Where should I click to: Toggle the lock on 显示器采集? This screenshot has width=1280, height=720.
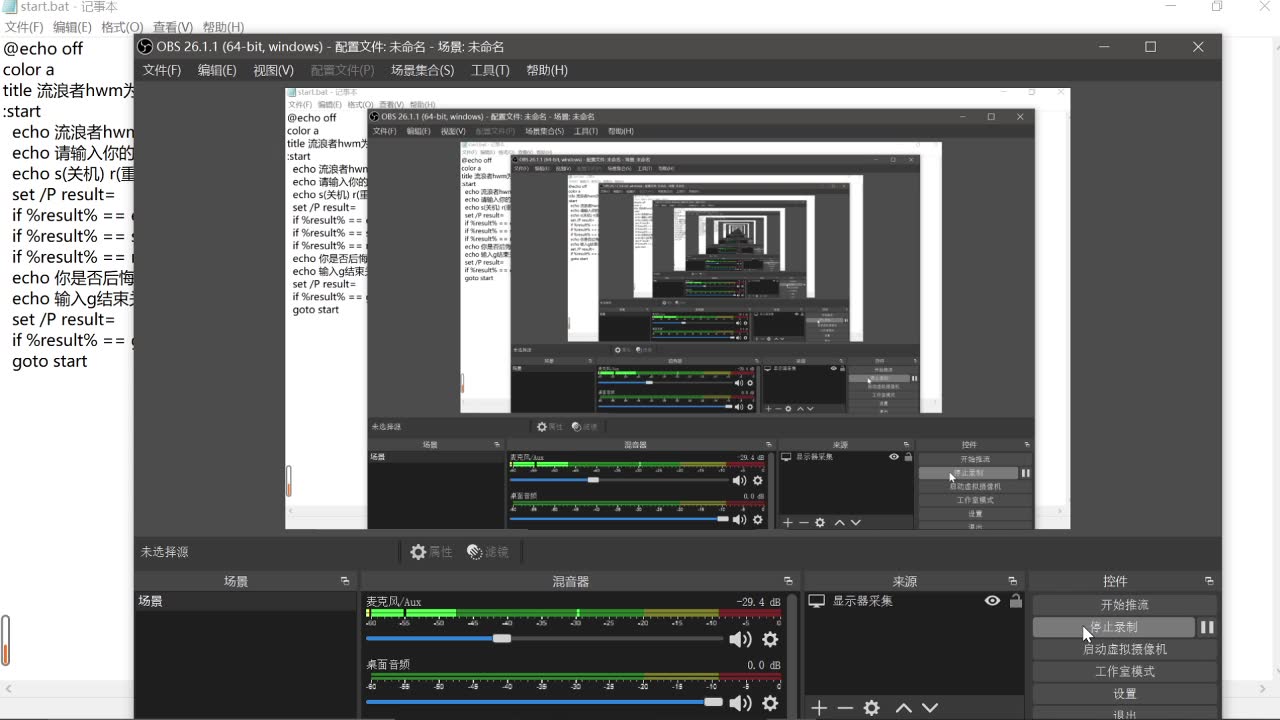click(x=1016, y=601)
